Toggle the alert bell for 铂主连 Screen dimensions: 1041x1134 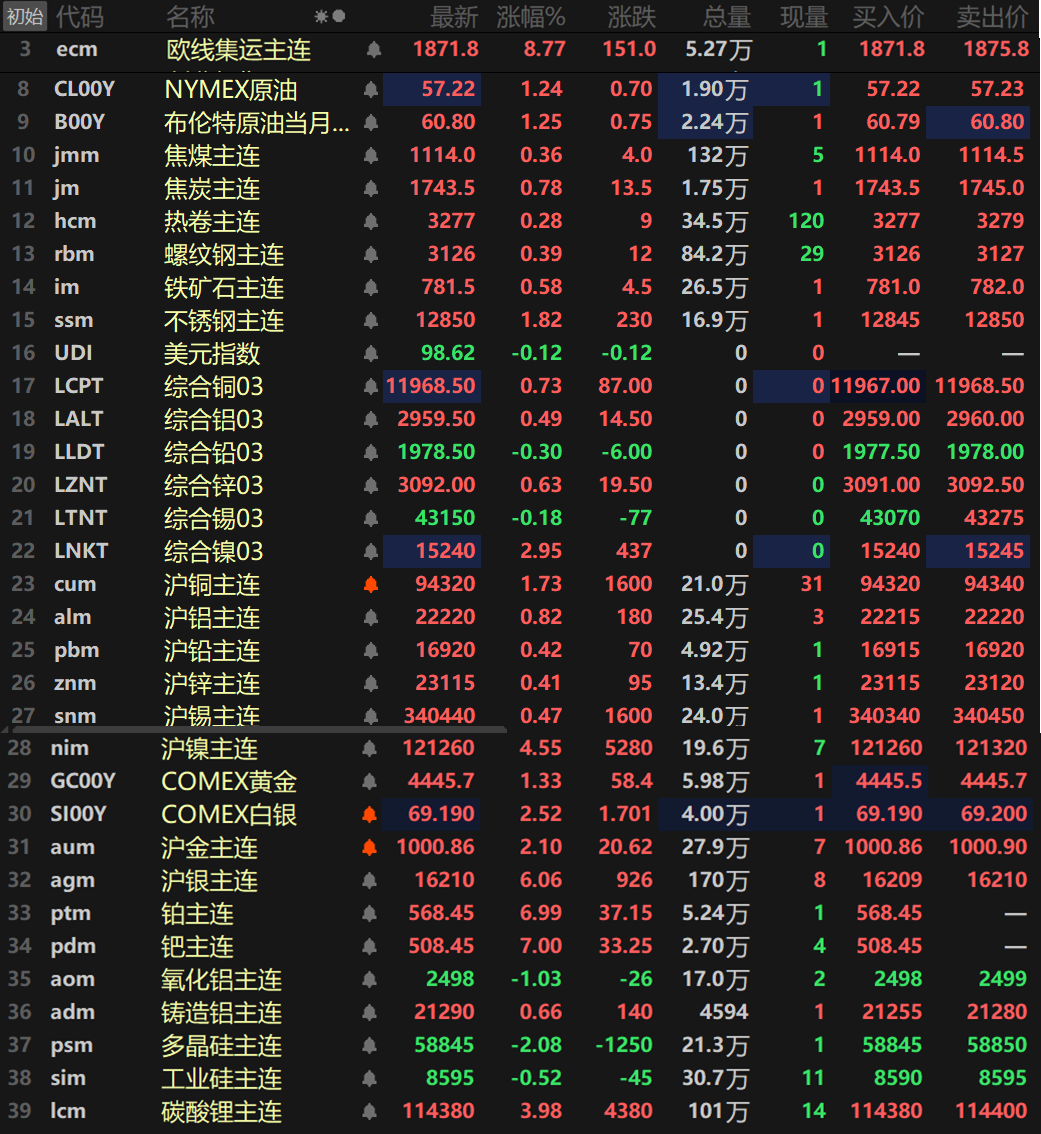coord(370,914)
